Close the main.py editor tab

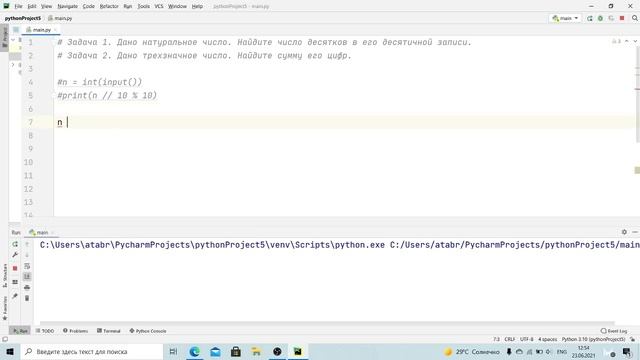(x=56, y=30)
